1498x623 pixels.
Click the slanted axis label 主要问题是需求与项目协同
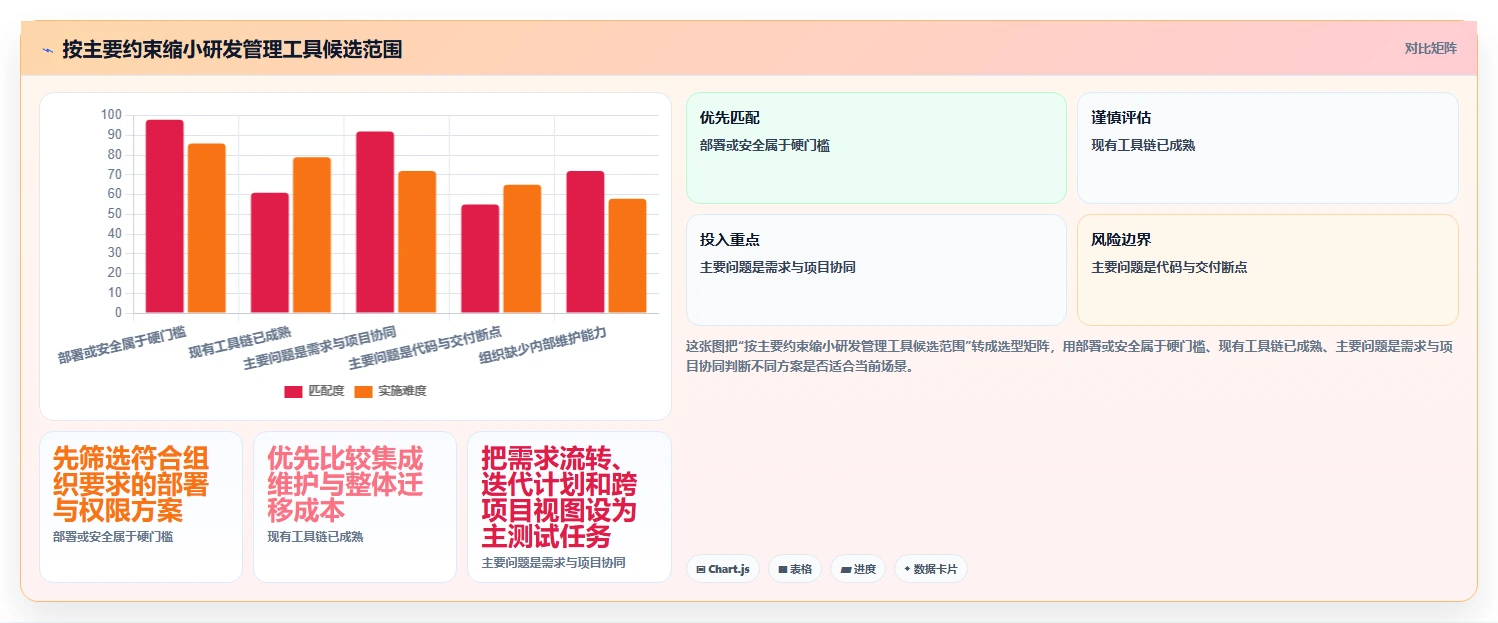tap(320, 348)
